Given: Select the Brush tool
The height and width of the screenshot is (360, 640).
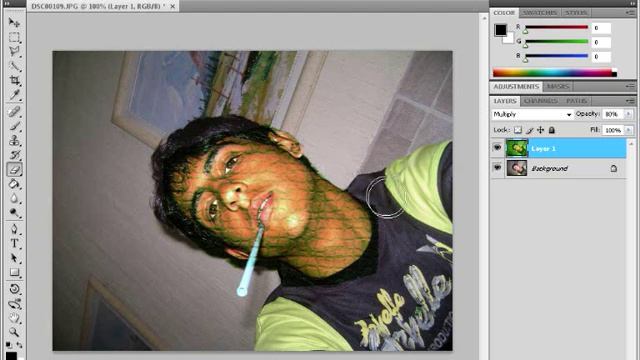Looking at the screenshot, I should 14,126.
